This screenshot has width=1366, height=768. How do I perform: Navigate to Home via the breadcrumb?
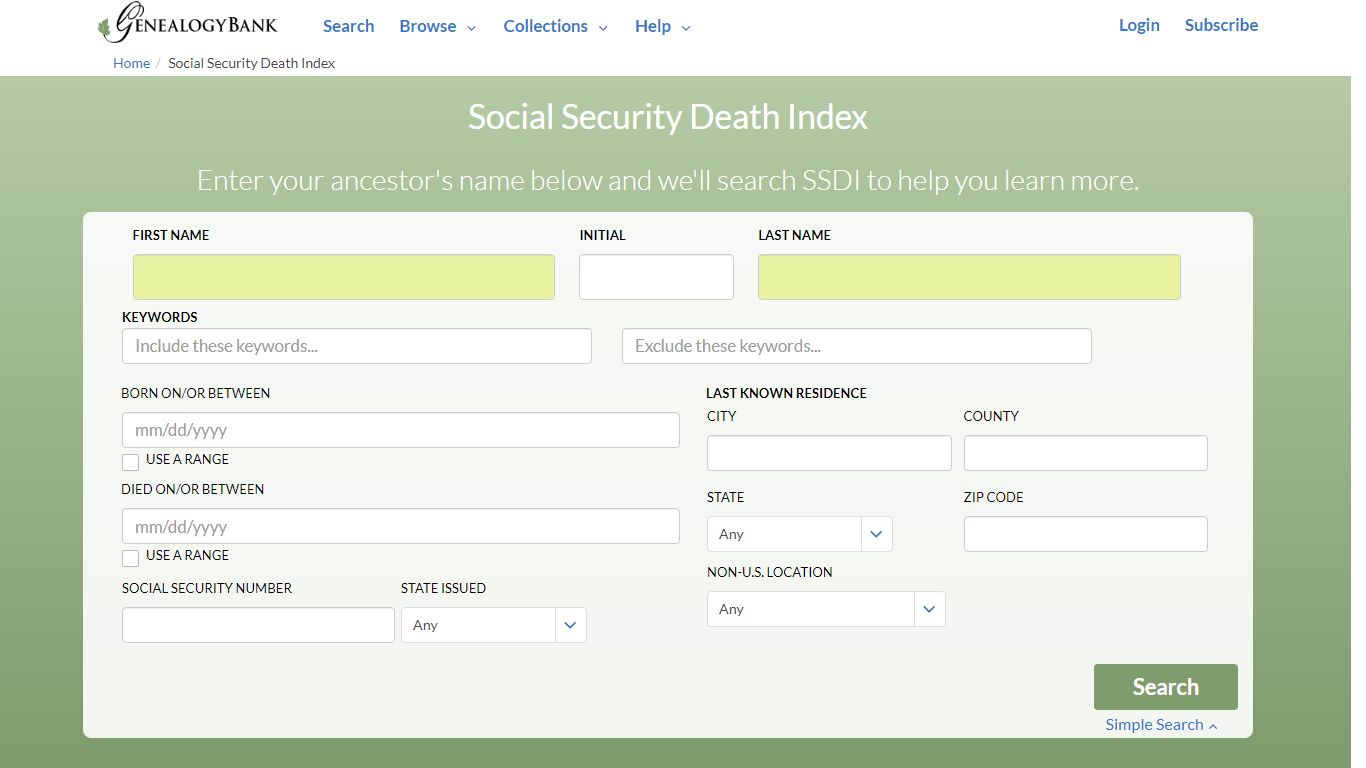click(131, 62)
